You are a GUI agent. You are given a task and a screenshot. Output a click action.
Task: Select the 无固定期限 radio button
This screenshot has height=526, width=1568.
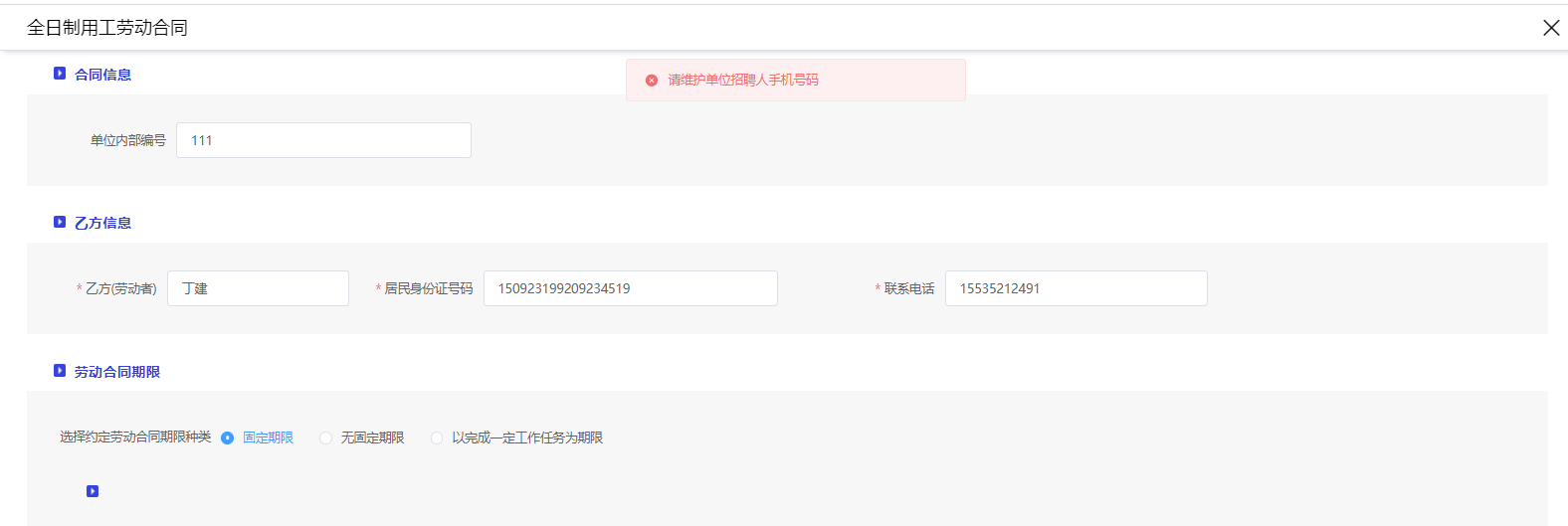coord(325,438)
